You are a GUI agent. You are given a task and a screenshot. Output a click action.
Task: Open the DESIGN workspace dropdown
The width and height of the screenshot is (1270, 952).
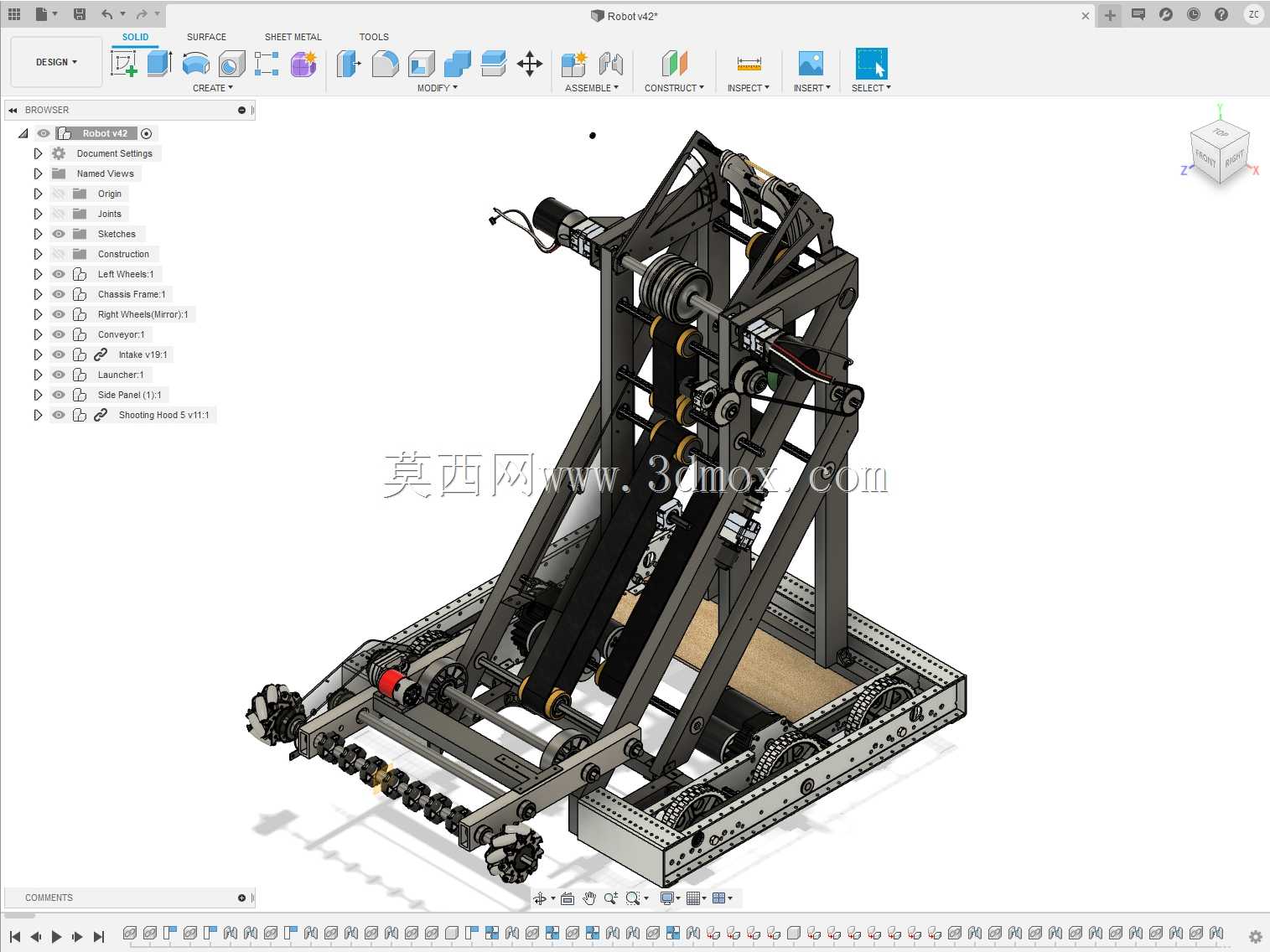tap(56, 62)
